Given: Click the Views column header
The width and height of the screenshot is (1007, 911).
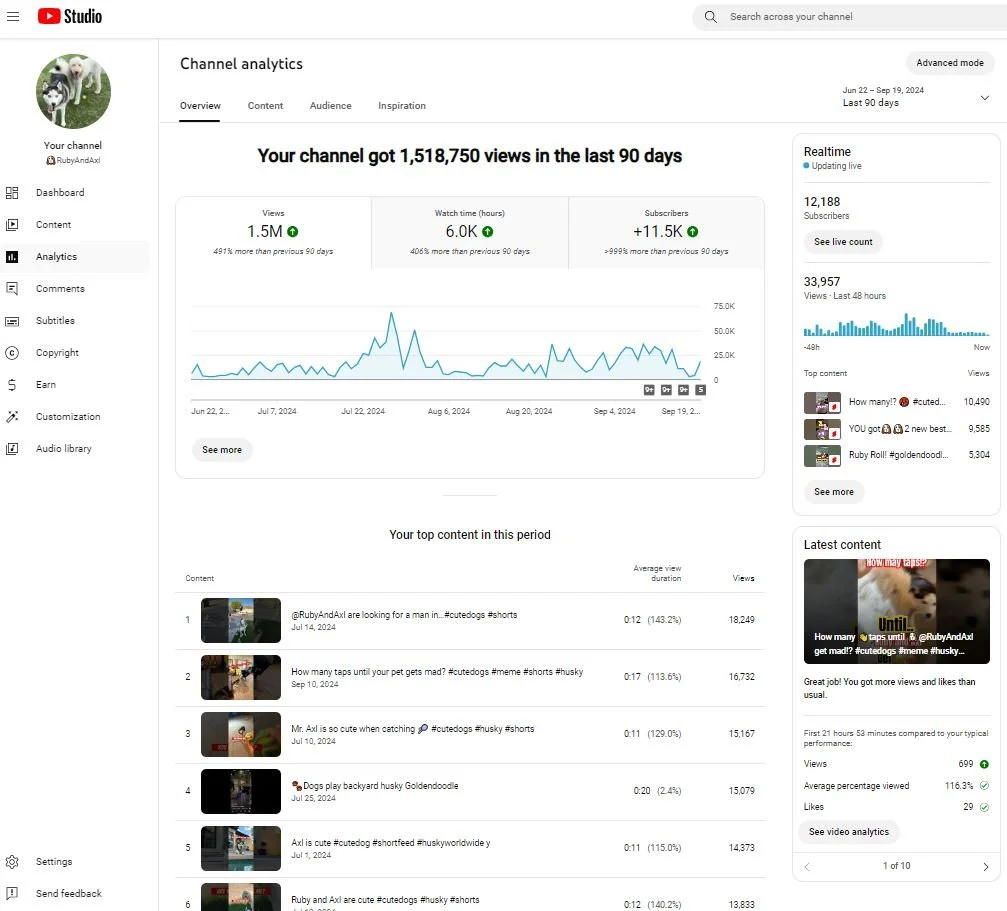Looking at the screenshot, I should point(743,578).
